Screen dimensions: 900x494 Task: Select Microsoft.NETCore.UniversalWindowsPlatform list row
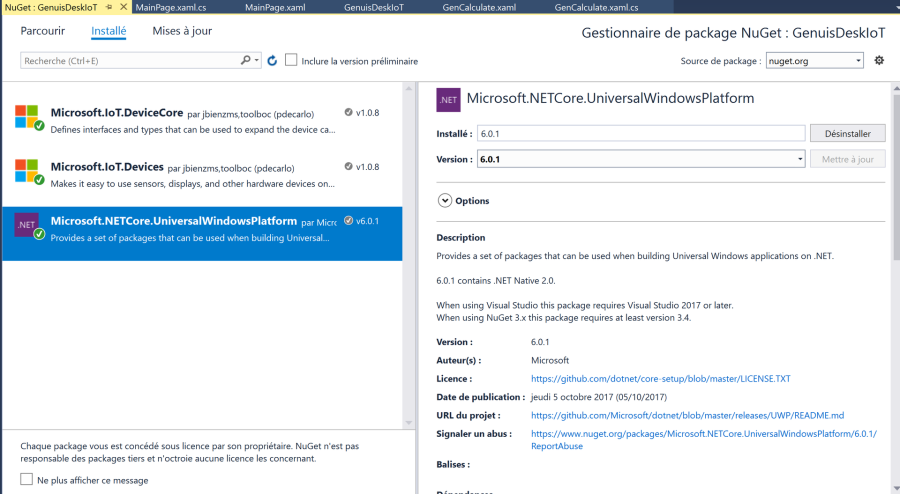coord(202,234)
